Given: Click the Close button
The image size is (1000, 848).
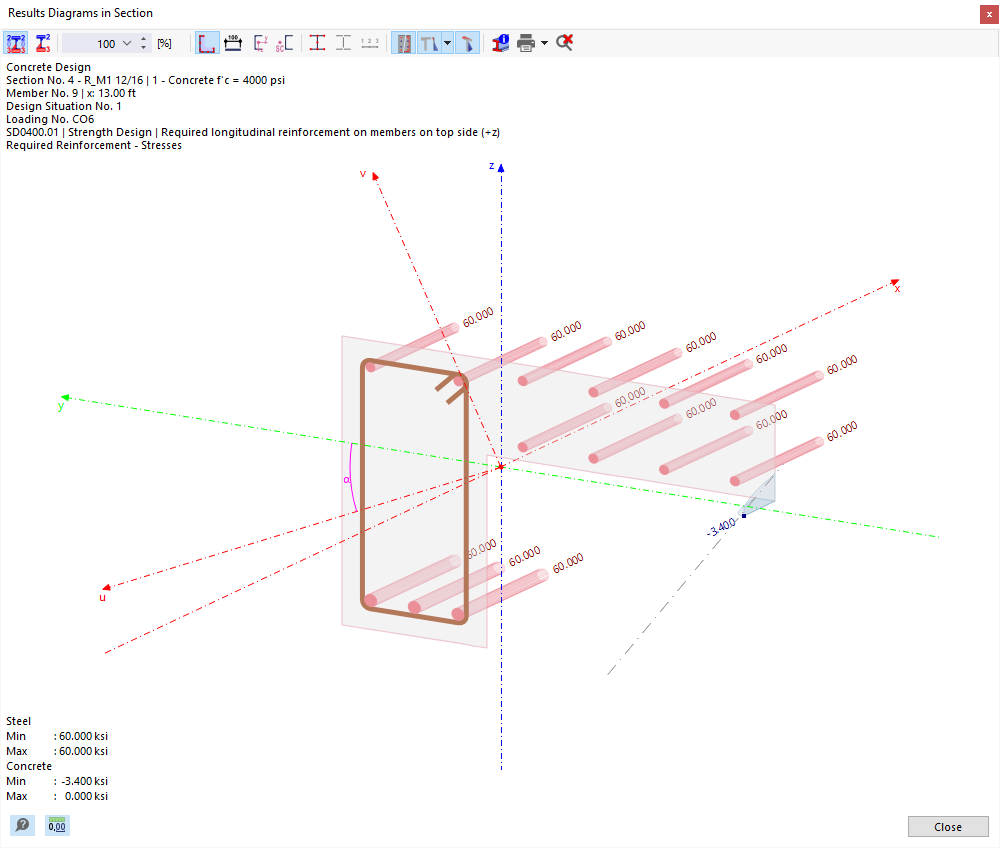Looking at the screenshot, I should (948, 826).
